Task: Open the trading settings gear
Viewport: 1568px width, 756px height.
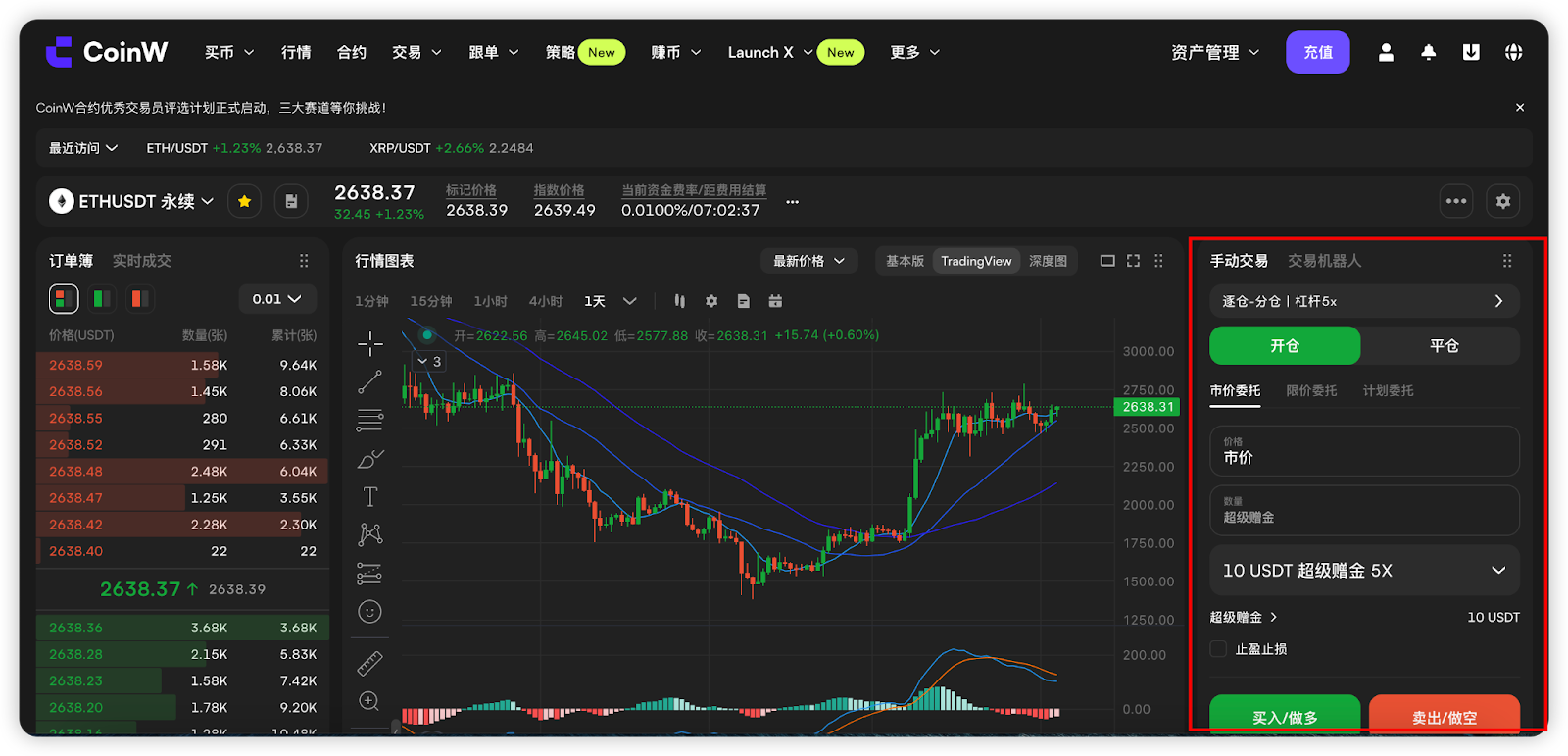Action: (x=1503, y=201)
